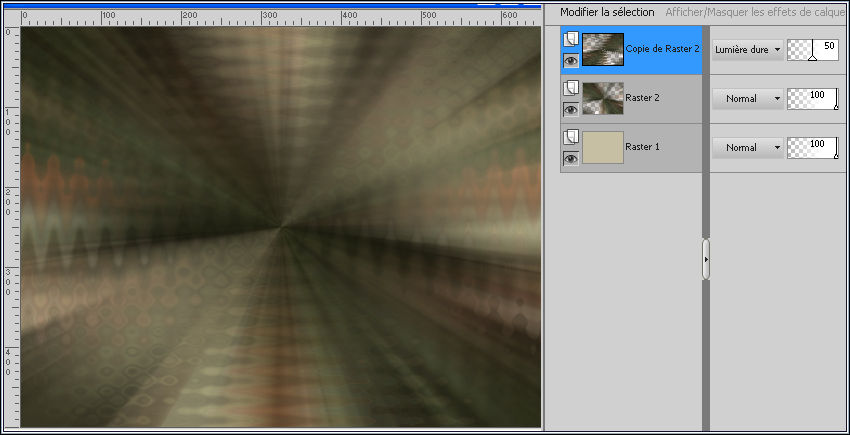This screenshot has width=850, height=435.
Task: Select layer name Raster 2
Action: [642, 98]
